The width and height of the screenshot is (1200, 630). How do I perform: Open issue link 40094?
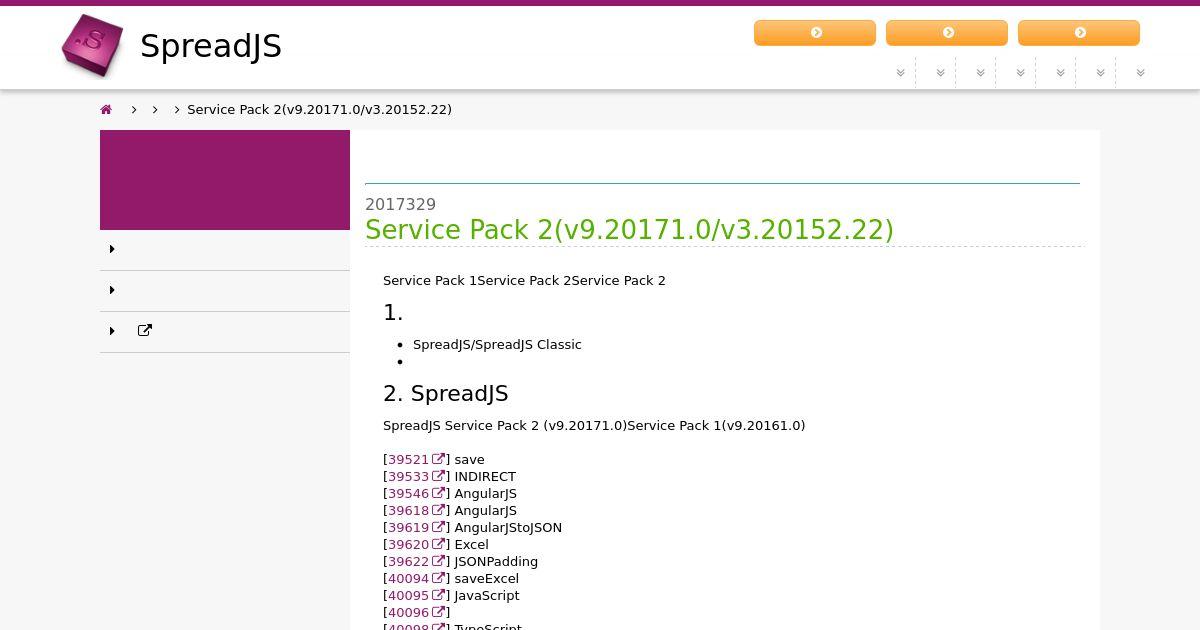408,578
